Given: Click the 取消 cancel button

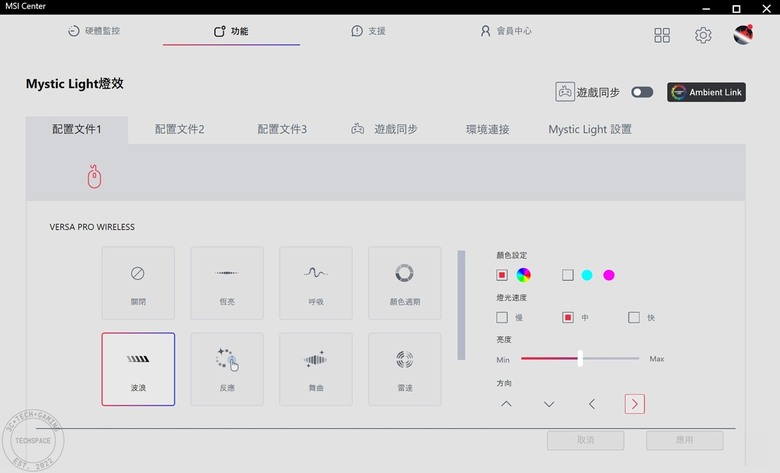Looking at the screenshot, I should [585, 440].
